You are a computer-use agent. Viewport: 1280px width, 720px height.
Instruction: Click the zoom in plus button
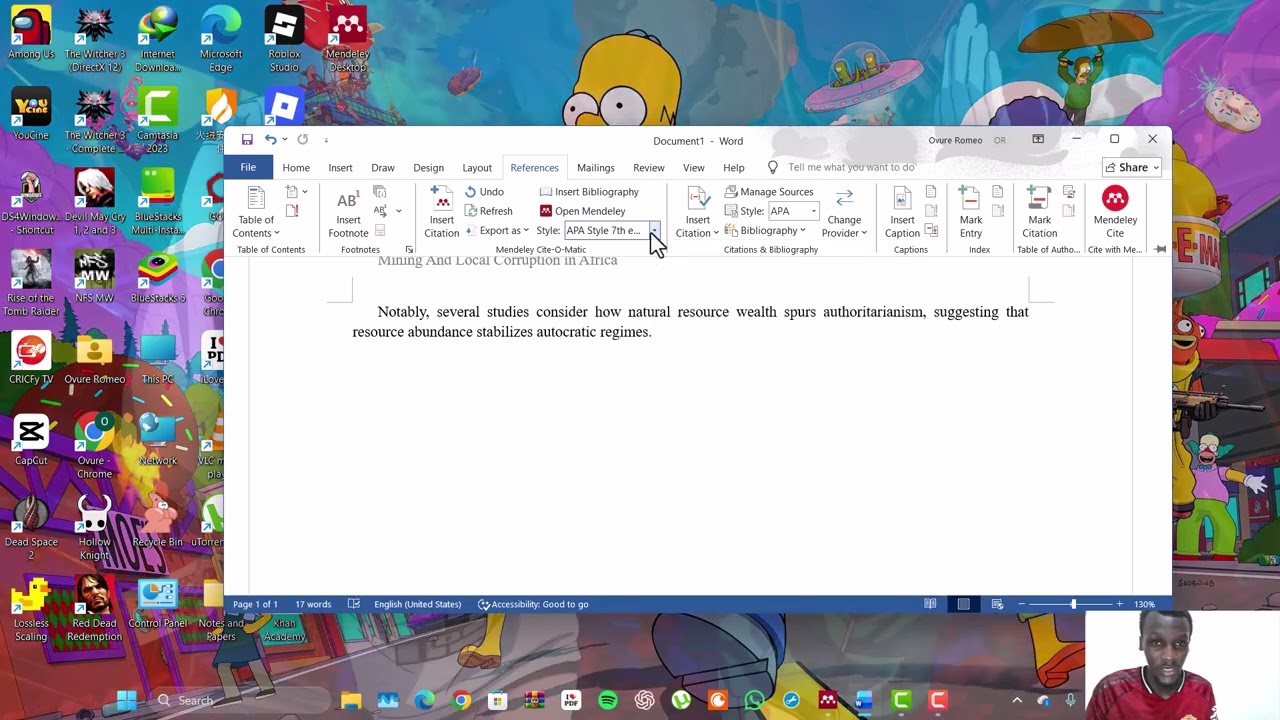pos(1119,604)
